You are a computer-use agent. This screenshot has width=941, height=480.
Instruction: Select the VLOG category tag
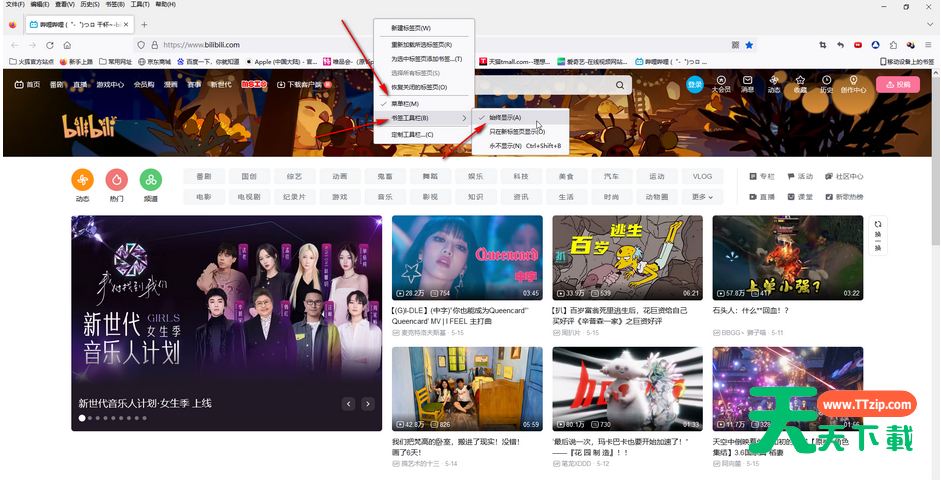coord(702,176)
